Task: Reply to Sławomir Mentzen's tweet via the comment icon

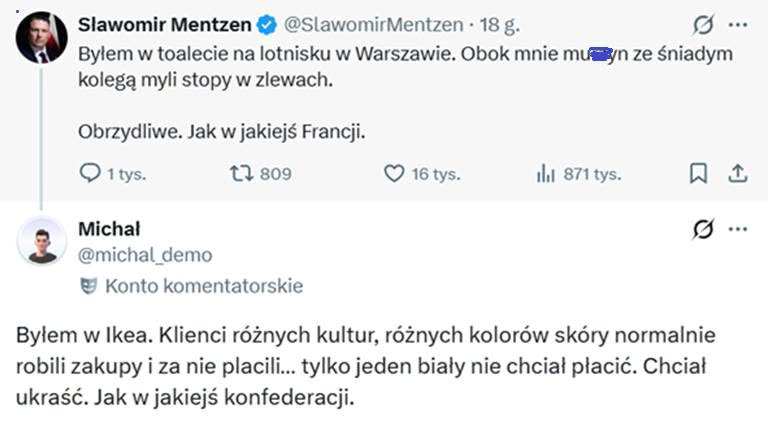Action: click(x=90, y=173)
